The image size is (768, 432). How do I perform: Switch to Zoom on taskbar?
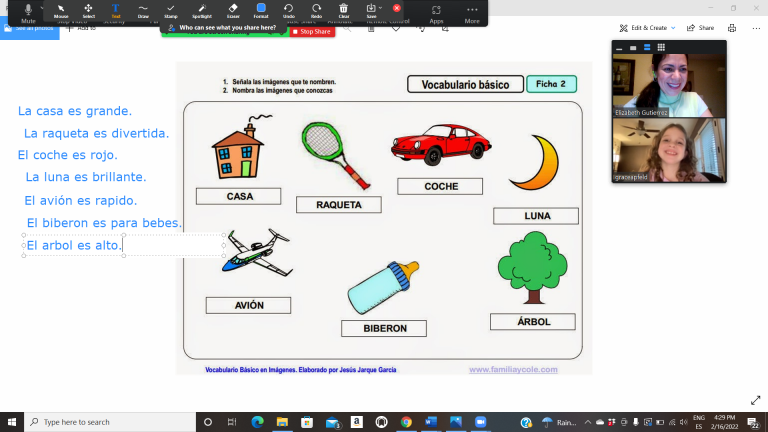(x=481, y=422)
